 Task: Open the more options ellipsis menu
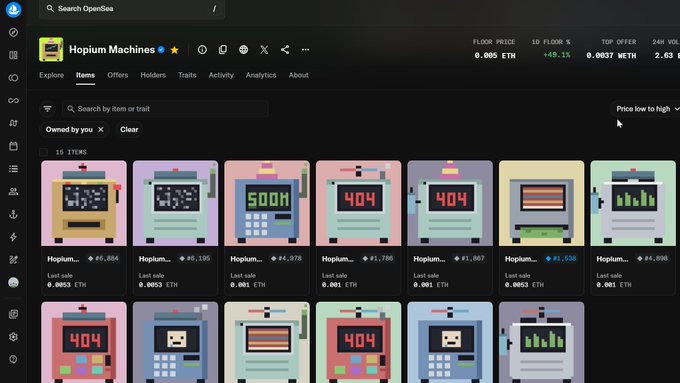(x=306, y=49)
